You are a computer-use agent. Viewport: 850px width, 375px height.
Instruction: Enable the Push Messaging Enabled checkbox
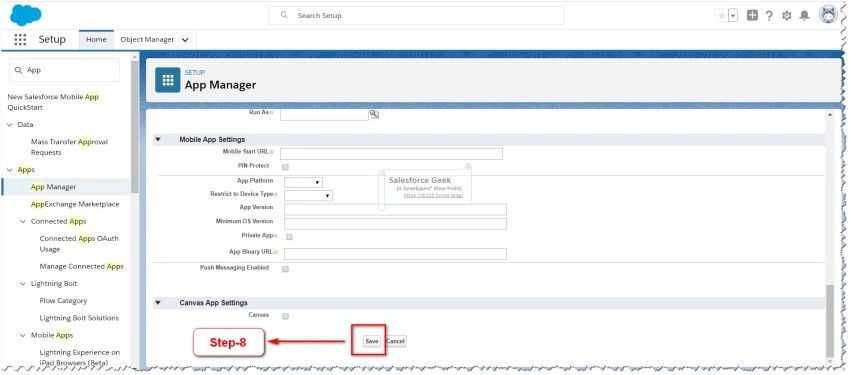click(x=285, y=269)
